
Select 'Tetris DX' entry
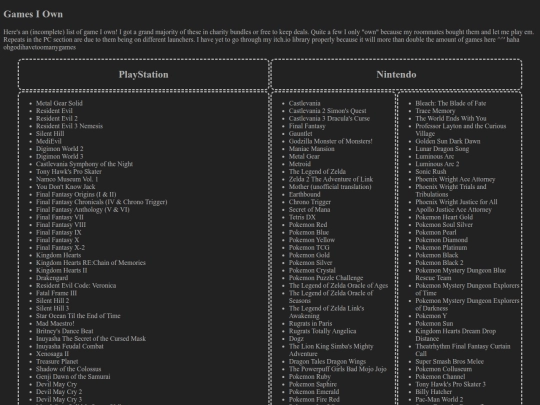click(x=302, y=217)
